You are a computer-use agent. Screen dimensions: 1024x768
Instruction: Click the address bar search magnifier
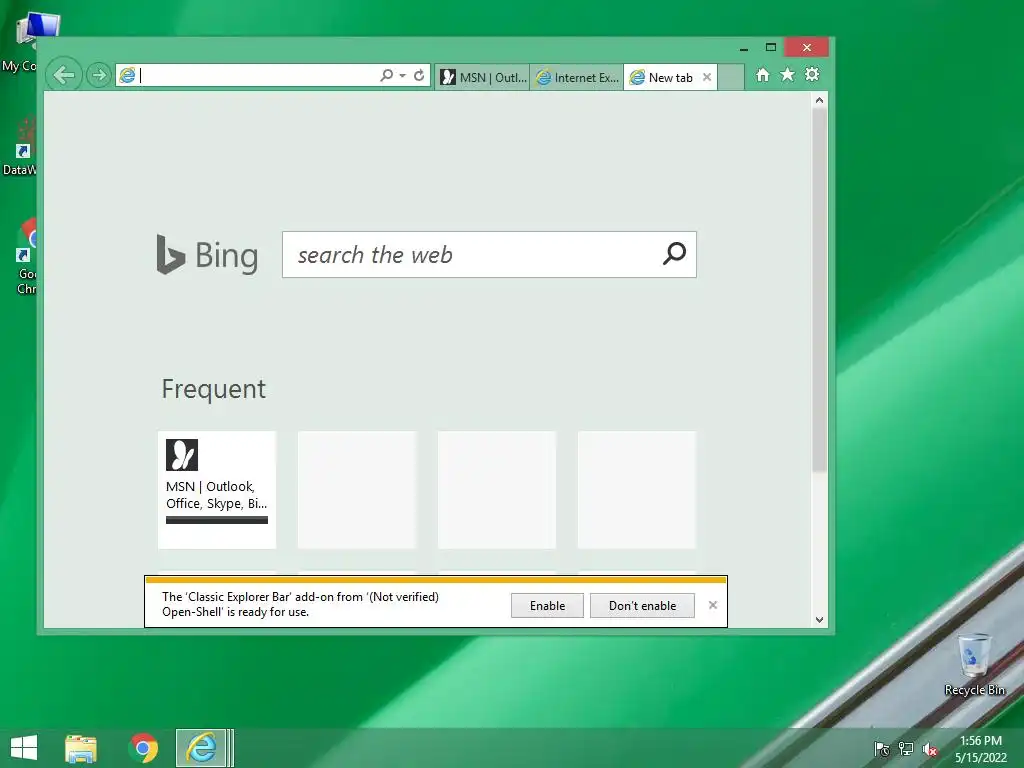[387, 75]
